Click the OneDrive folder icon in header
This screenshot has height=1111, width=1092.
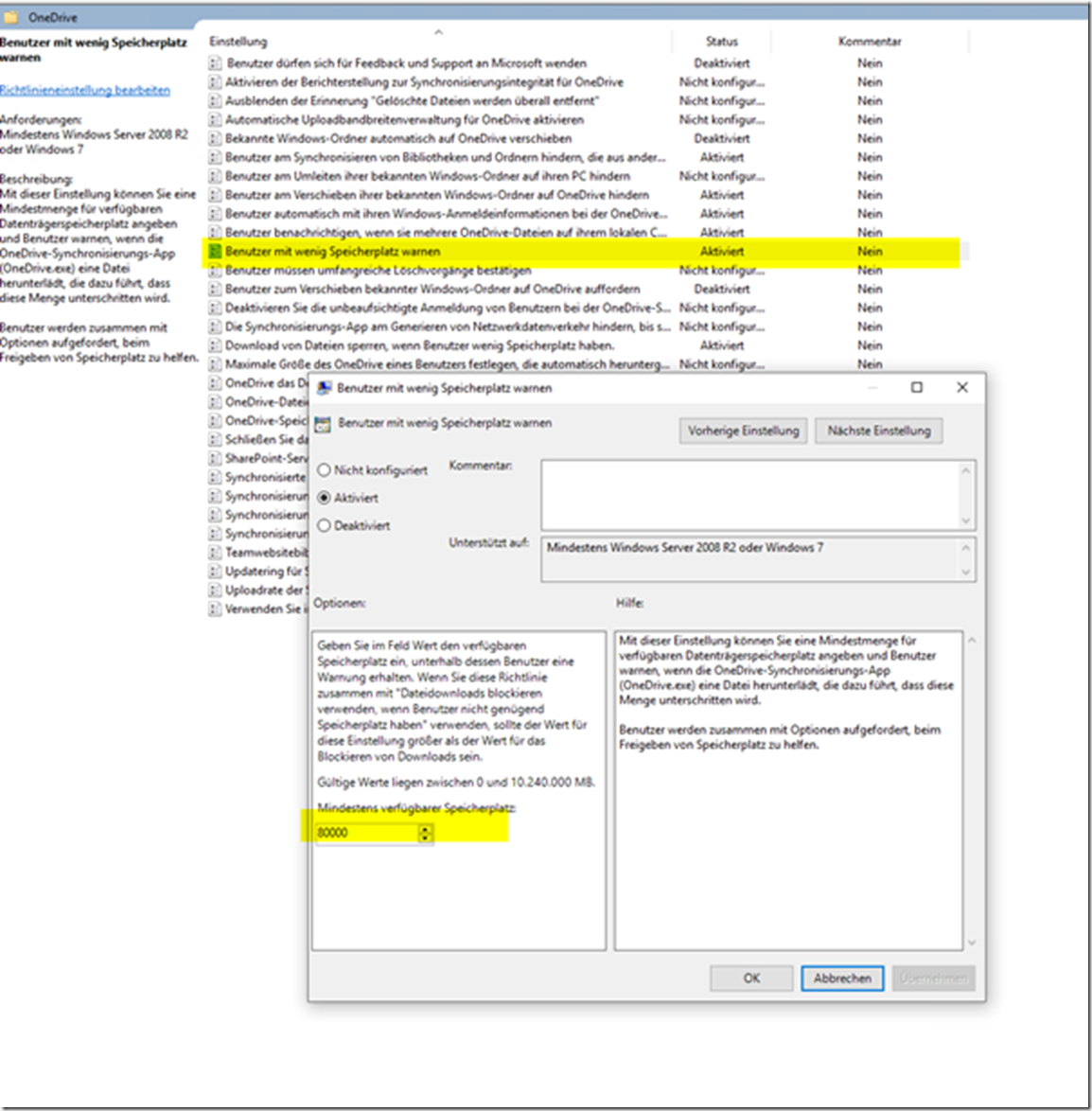coord(11,17)
